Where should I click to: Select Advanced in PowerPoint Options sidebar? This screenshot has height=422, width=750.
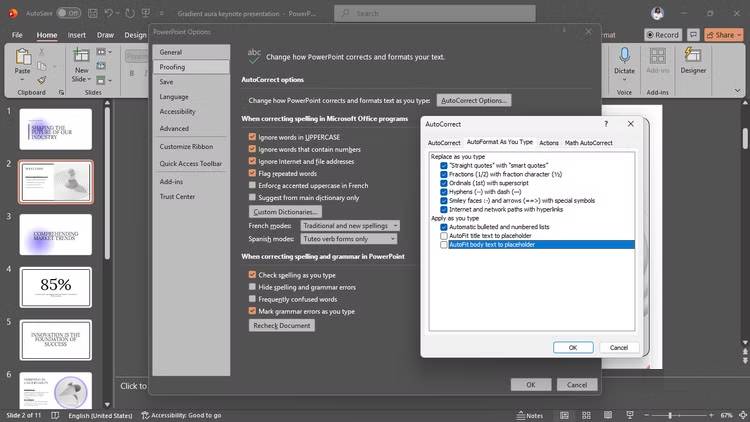point(174,128)
